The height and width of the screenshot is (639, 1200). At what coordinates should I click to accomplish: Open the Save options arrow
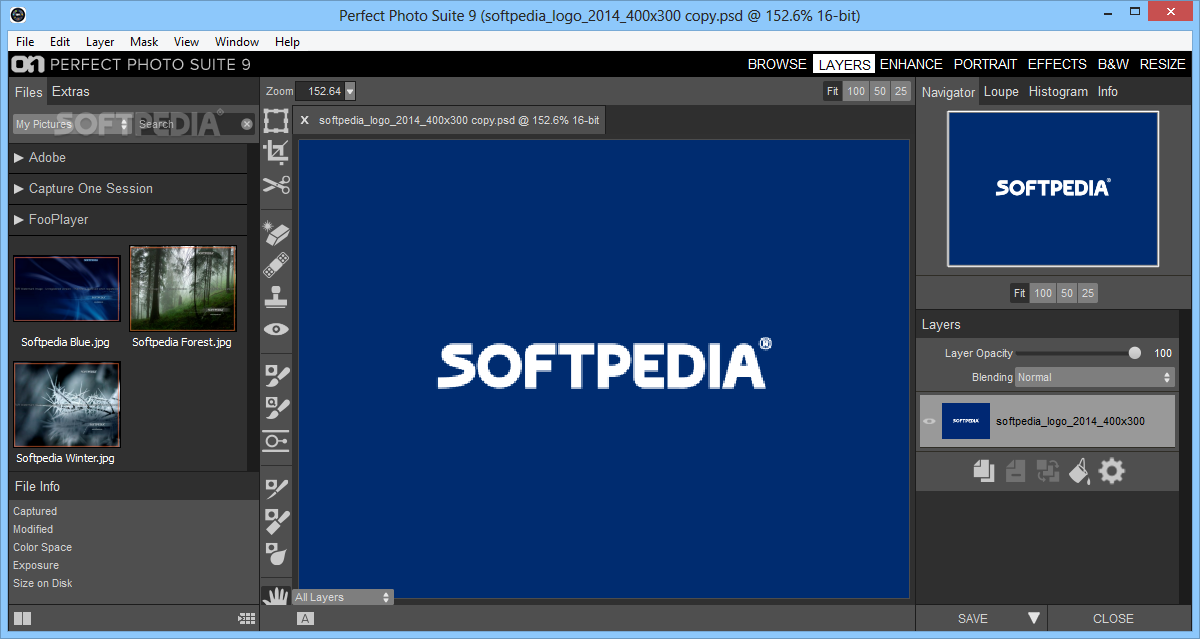click(x=1034, y=618)
